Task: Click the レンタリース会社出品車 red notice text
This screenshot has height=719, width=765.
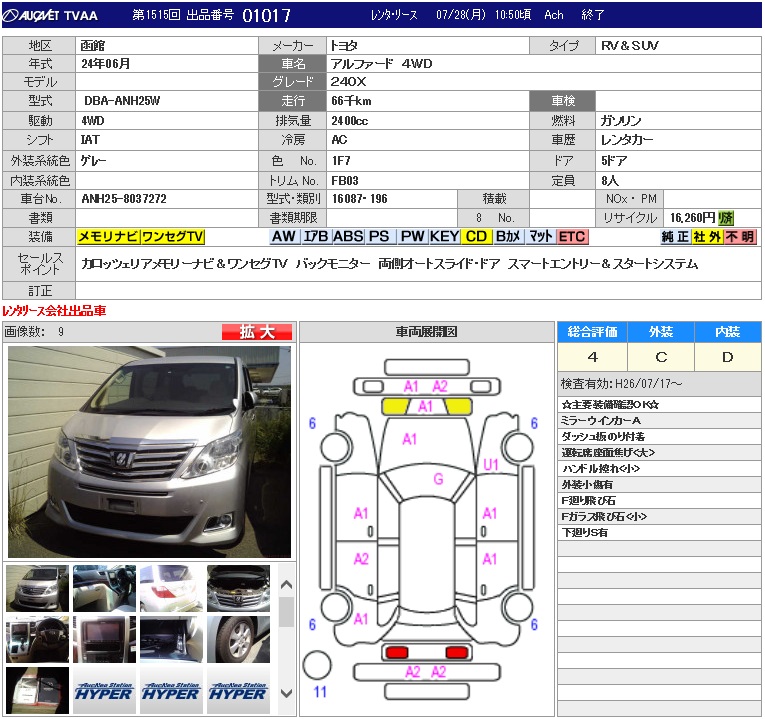Action: (x=54, y=311)
